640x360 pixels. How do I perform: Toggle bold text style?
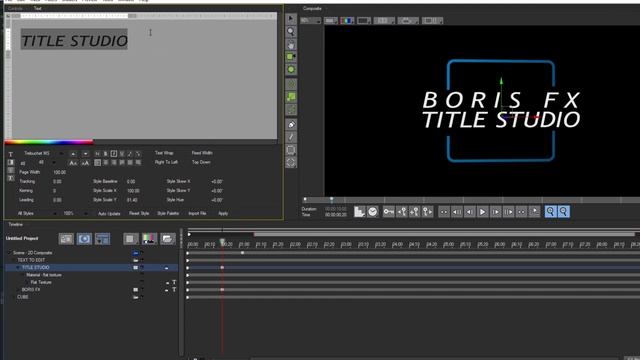click(x=105, y=153)
